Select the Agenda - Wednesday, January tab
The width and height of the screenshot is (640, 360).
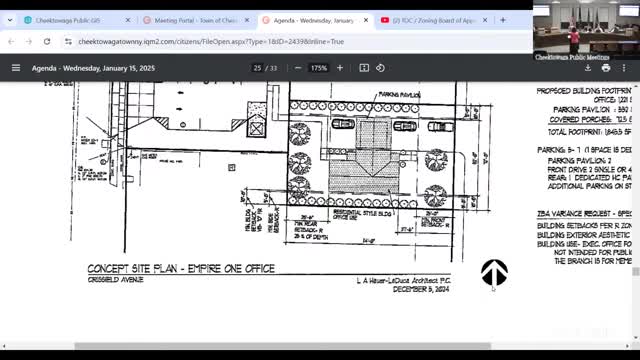313,20
